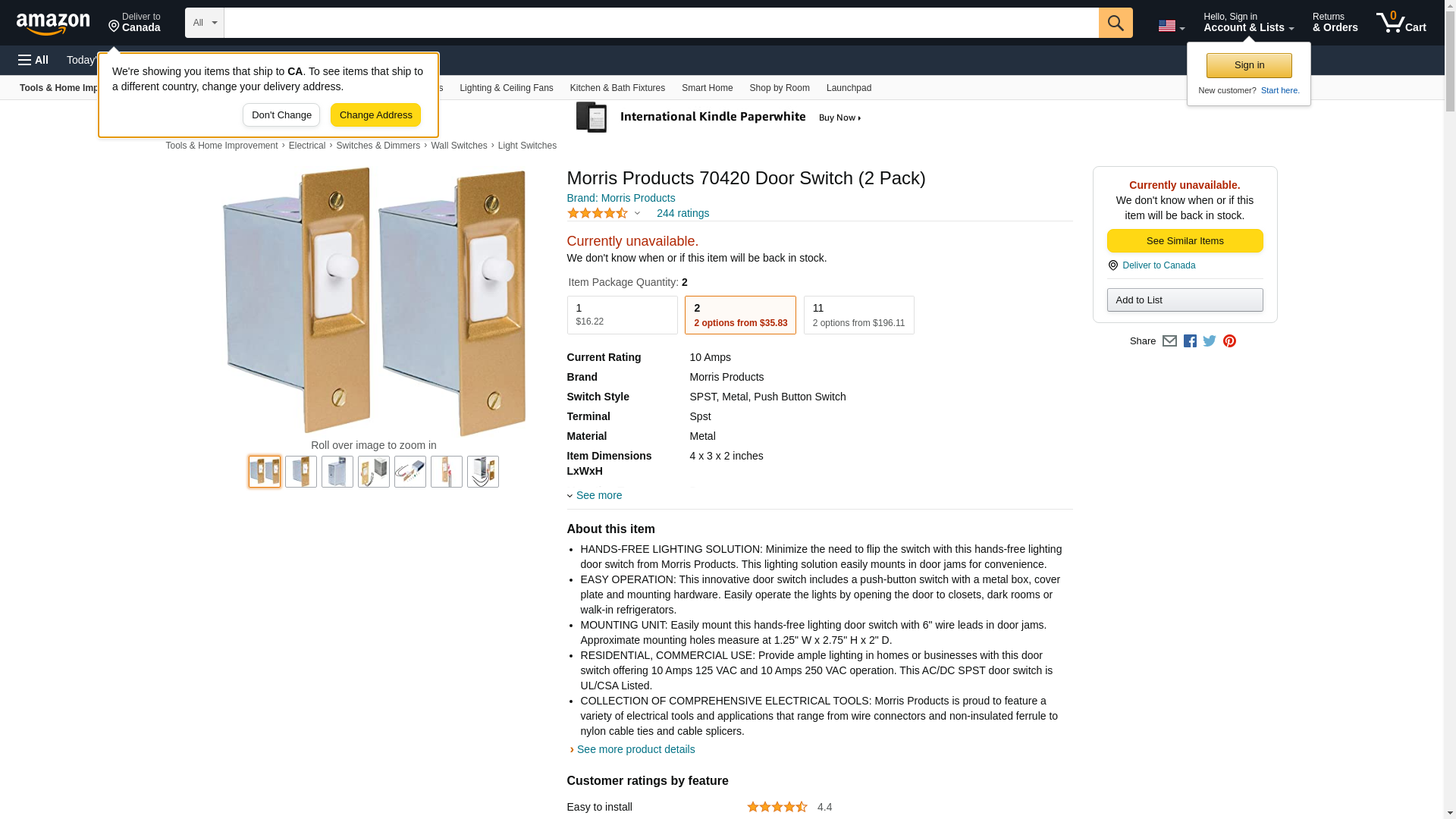The height and width of the screenshot is (819, 1456).
Task: Select package quantity 2 option
Action: click(740, 315)
